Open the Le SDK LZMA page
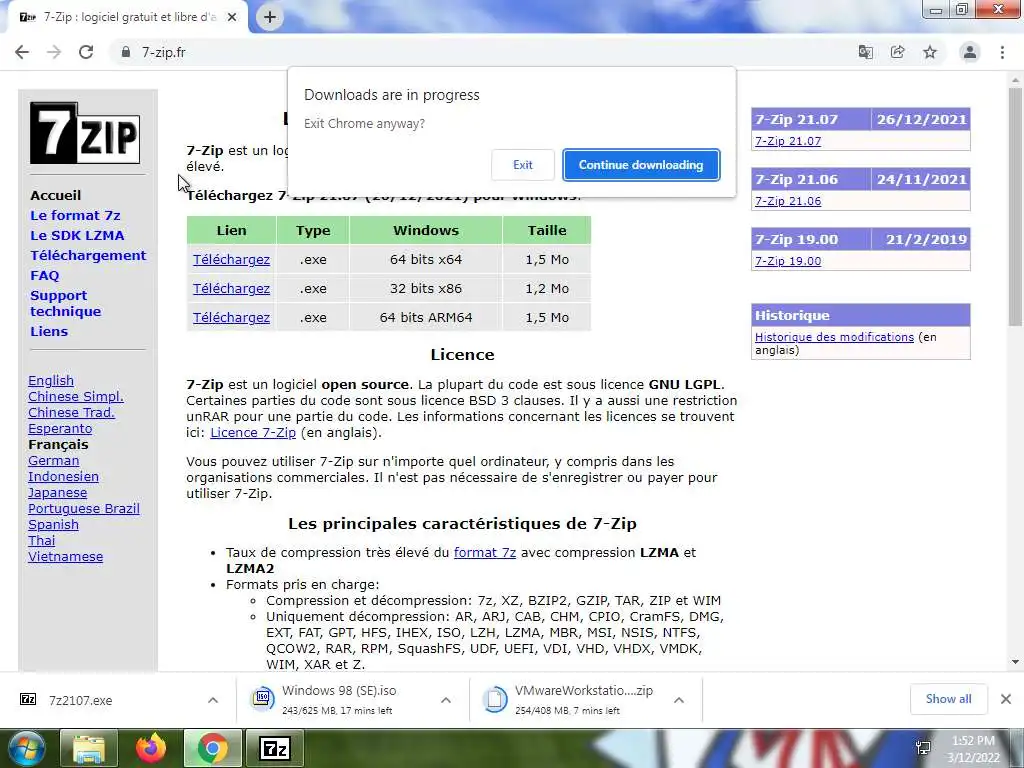1024x768 pixels. [77, 235]
